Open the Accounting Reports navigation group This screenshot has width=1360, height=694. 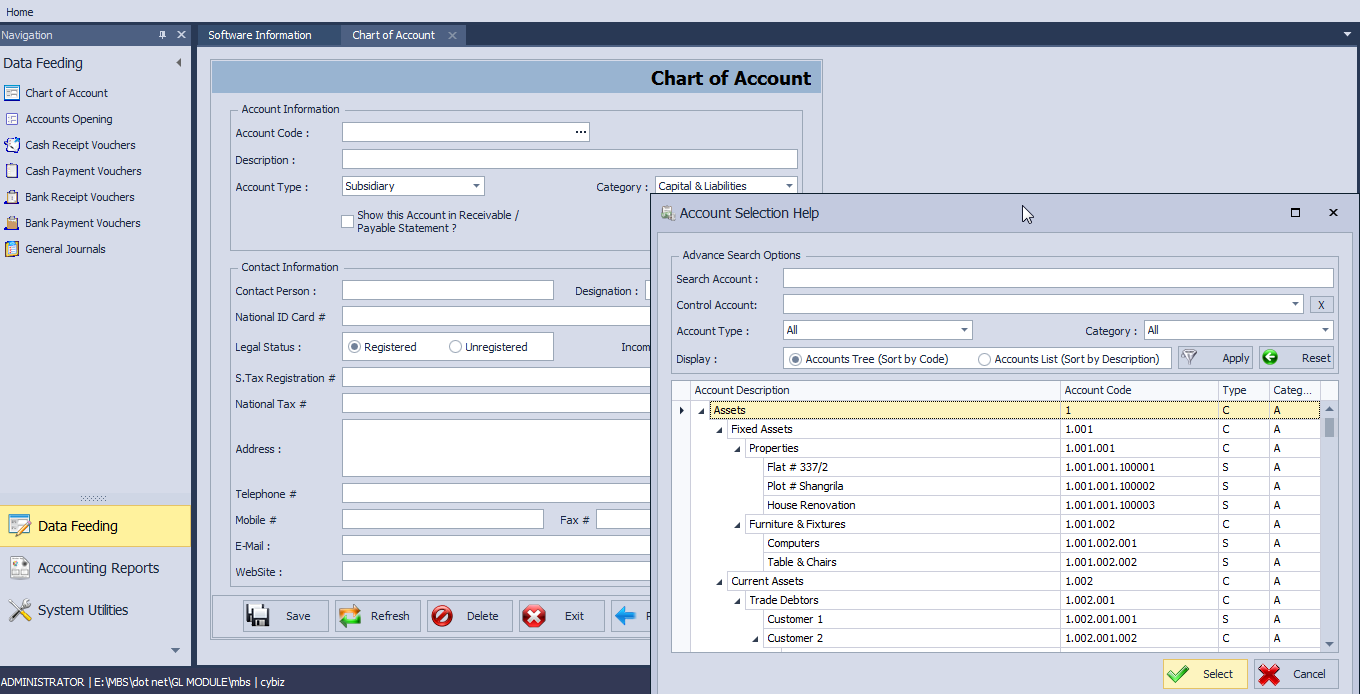pos(95,568)
